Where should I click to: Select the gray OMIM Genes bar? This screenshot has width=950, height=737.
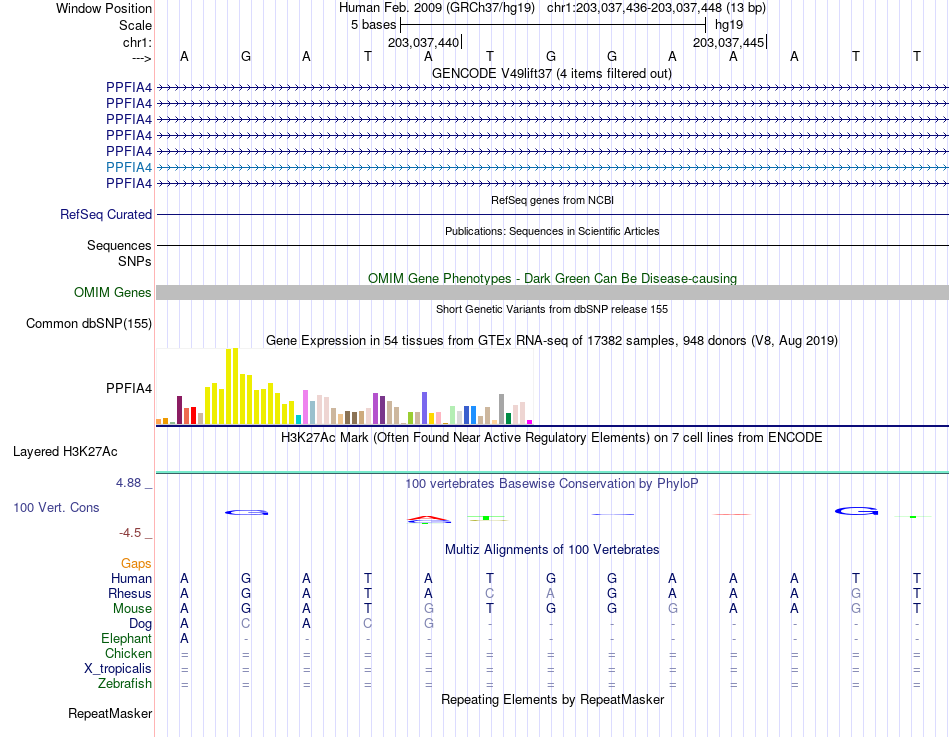click(x=552, y=293)
